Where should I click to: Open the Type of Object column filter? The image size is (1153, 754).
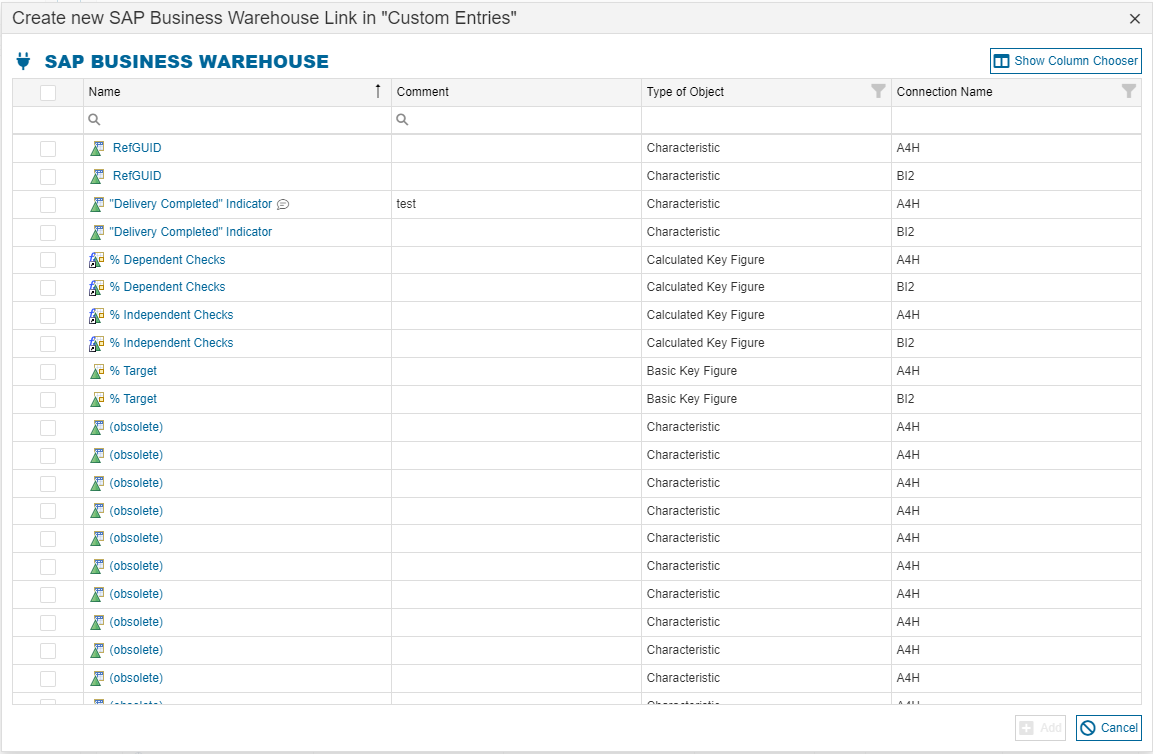click(x=878, y=91)
